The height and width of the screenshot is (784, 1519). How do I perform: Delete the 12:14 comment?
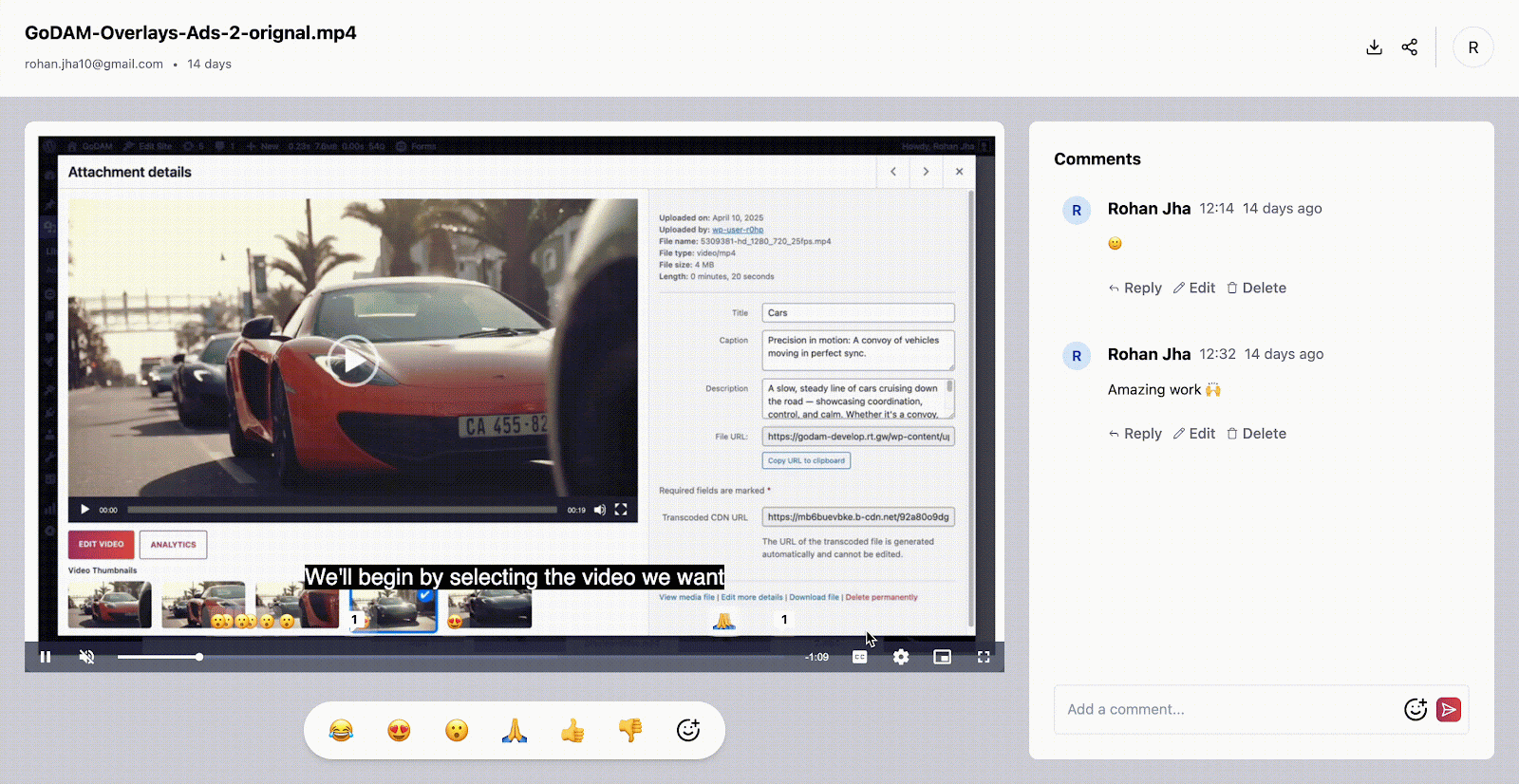tap(1256, 289)
